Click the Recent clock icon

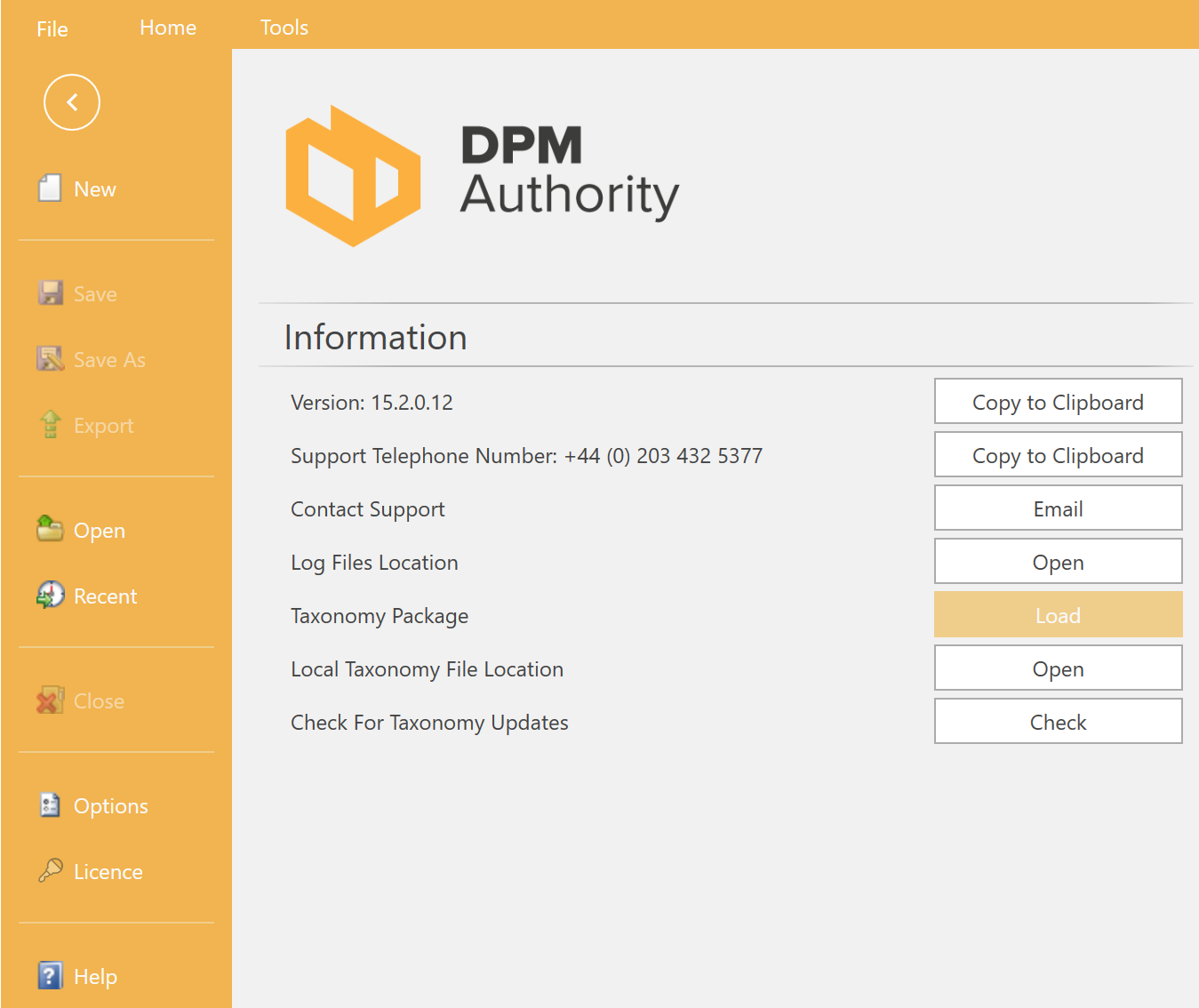click(x=50, y=595)
